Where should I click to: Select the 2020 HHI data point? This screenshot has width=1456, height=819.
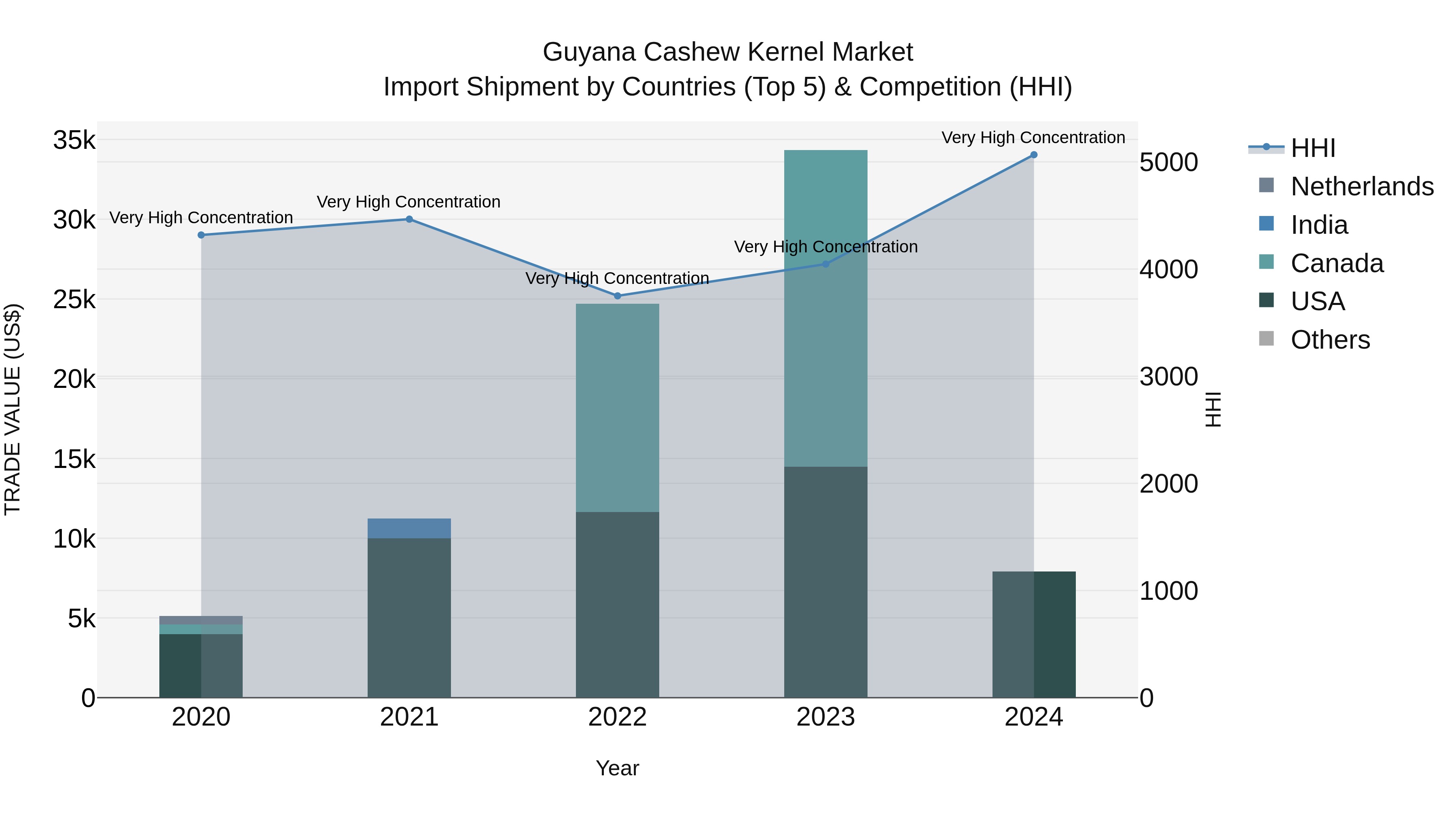point(201,235)
